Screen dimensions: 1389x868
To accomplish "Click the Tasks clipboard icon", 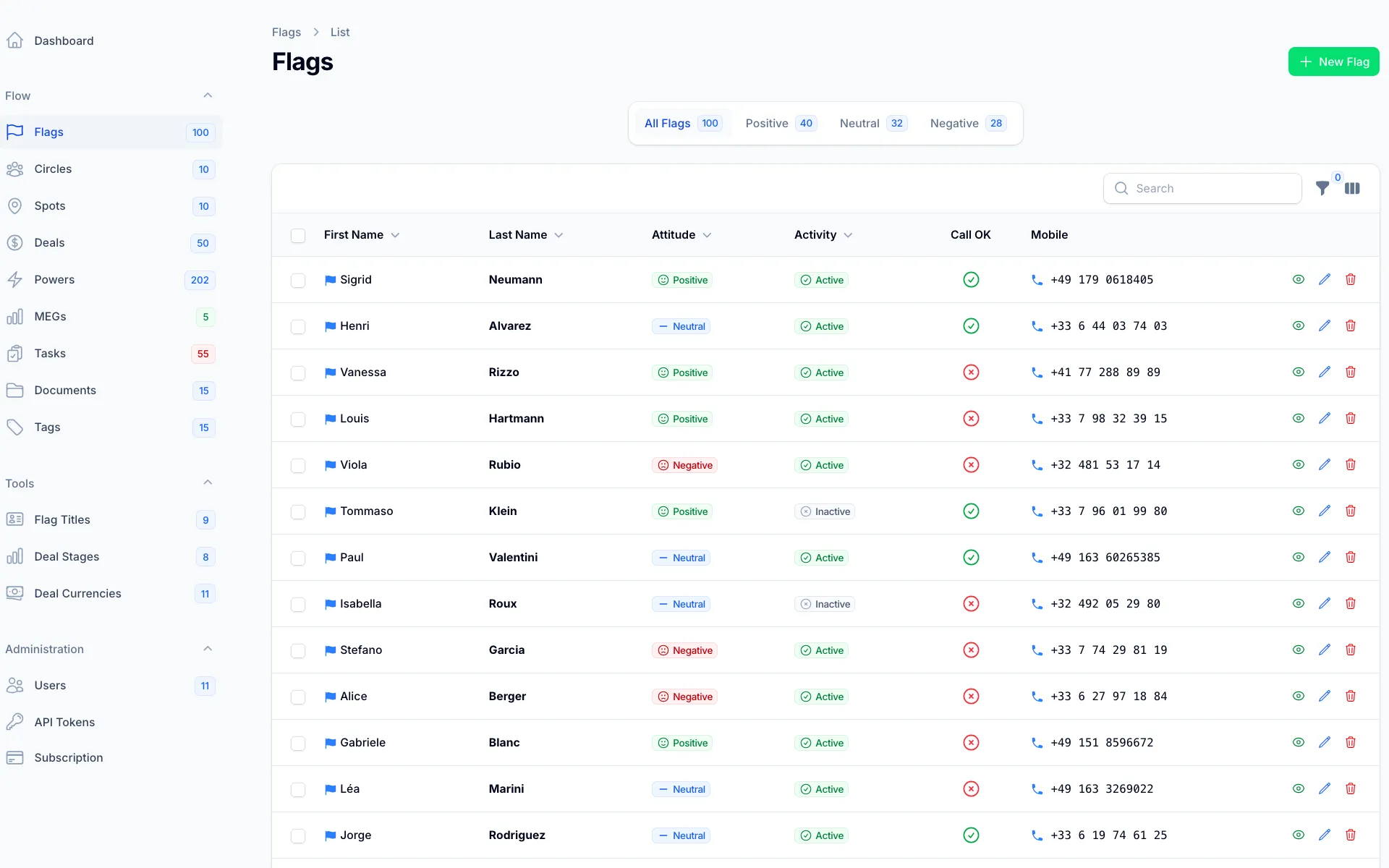I will (x=14, y=354).
